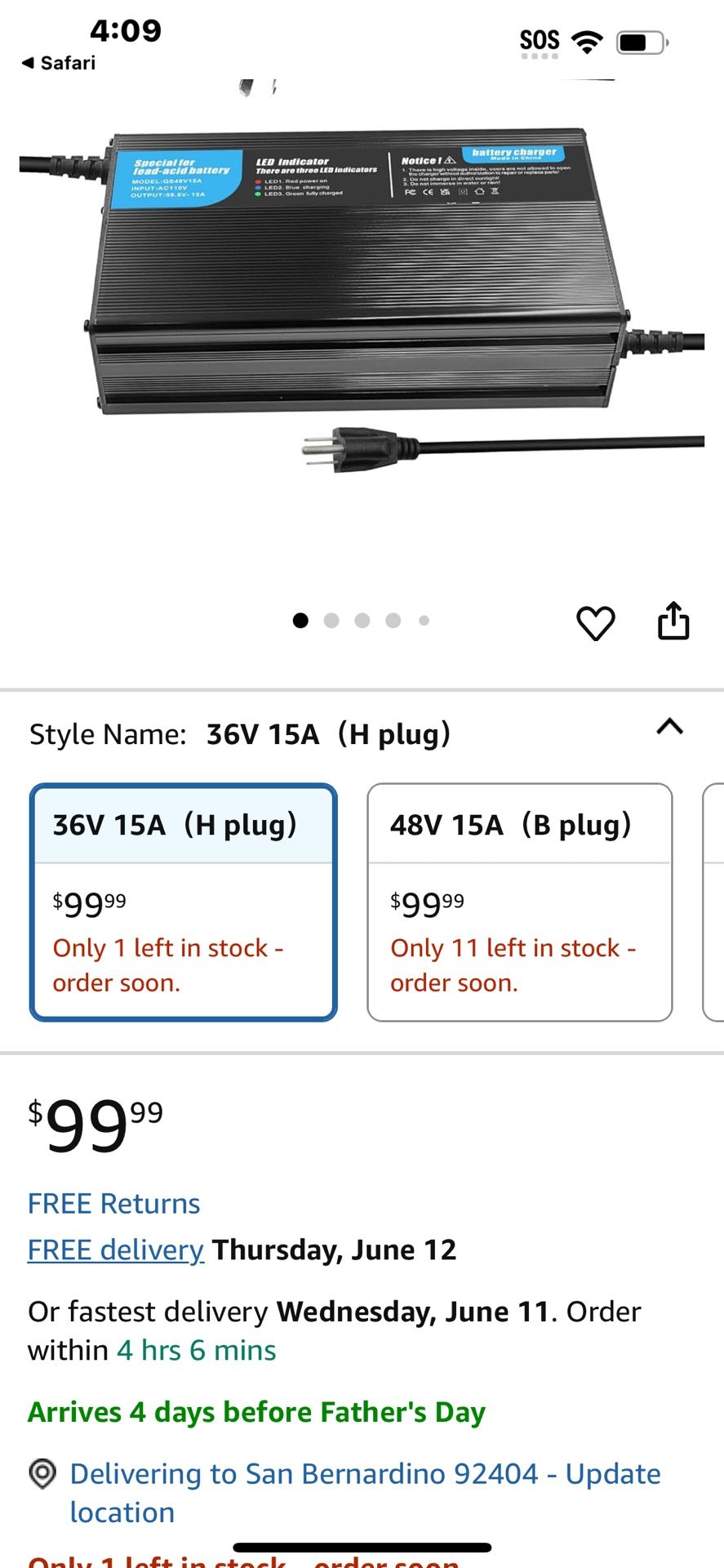The image size is (724, 1568).
Task: Select the 48V 15A (B plug) style
Action: click(x=520, y=902)
